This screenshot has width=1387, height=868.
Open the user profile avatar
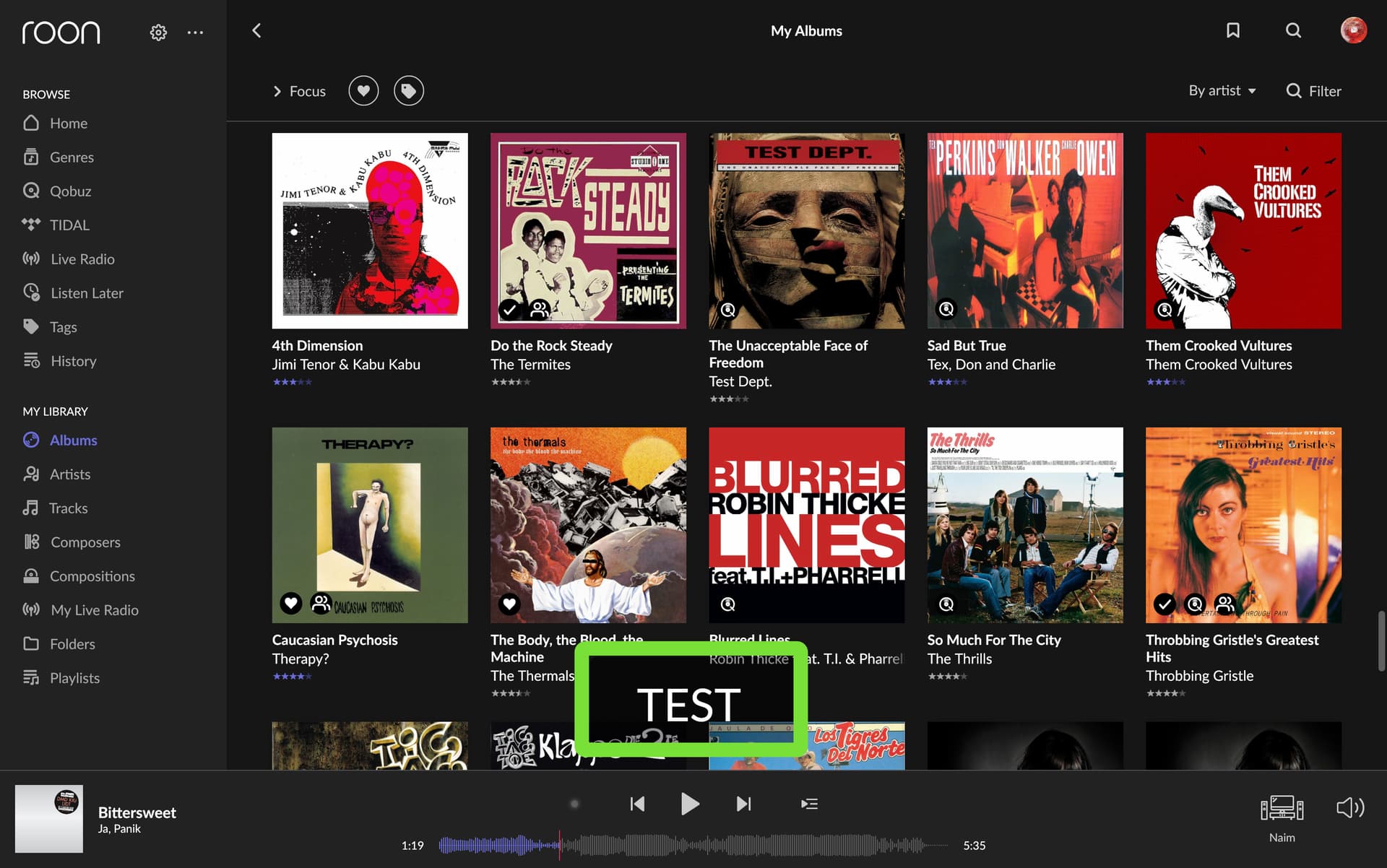tap(1353, 30)
